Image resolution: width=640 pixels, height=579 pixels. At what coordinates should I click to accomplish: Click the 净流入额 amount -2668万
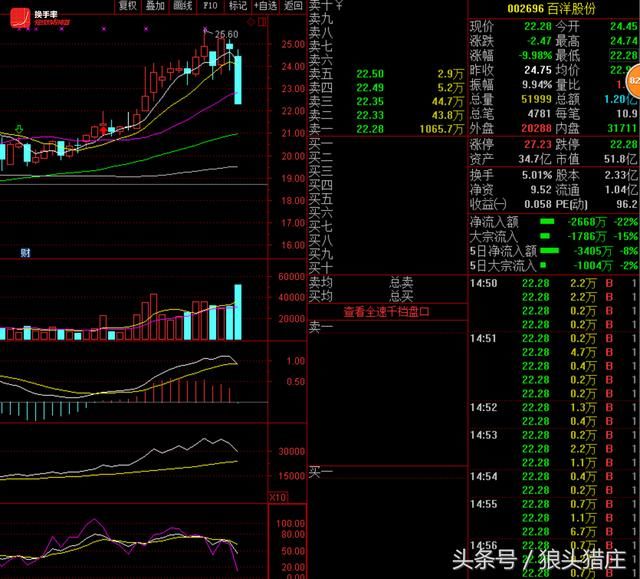coord(587,222)
